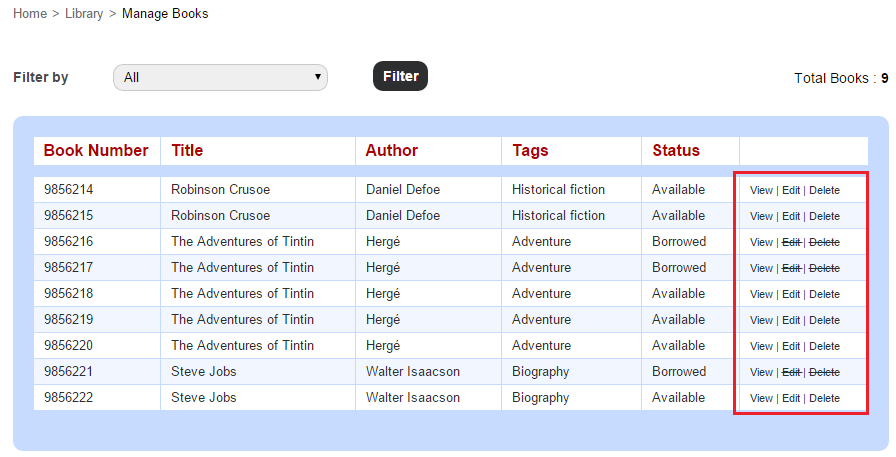
Task: Delete book number 9856214
Action: 825,190
